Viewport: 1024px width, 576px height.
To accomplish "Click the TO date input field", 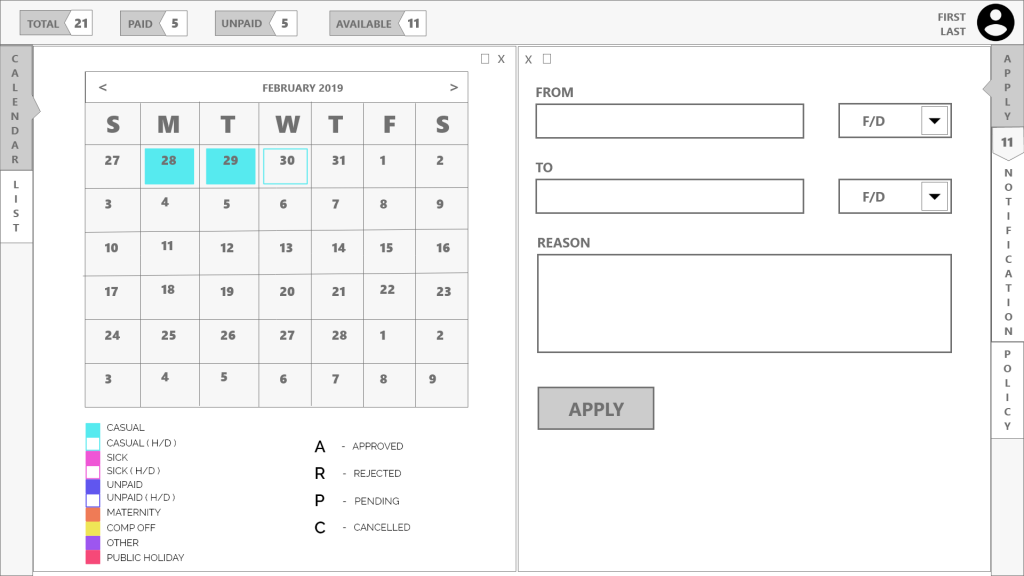I will pyautogui.click(x=669, y=197).
